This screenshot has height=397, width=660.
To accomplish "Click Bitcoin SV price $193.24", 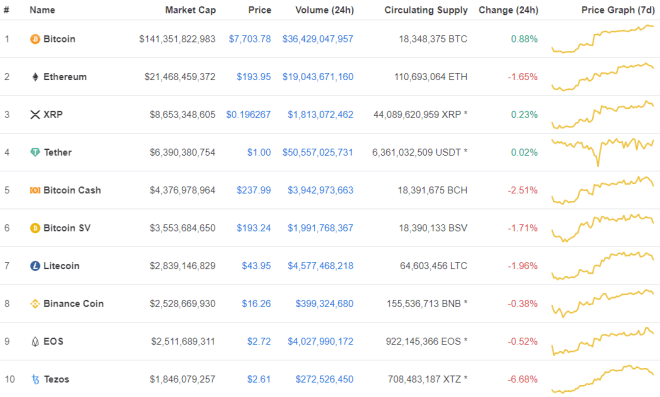I will 253,228.
